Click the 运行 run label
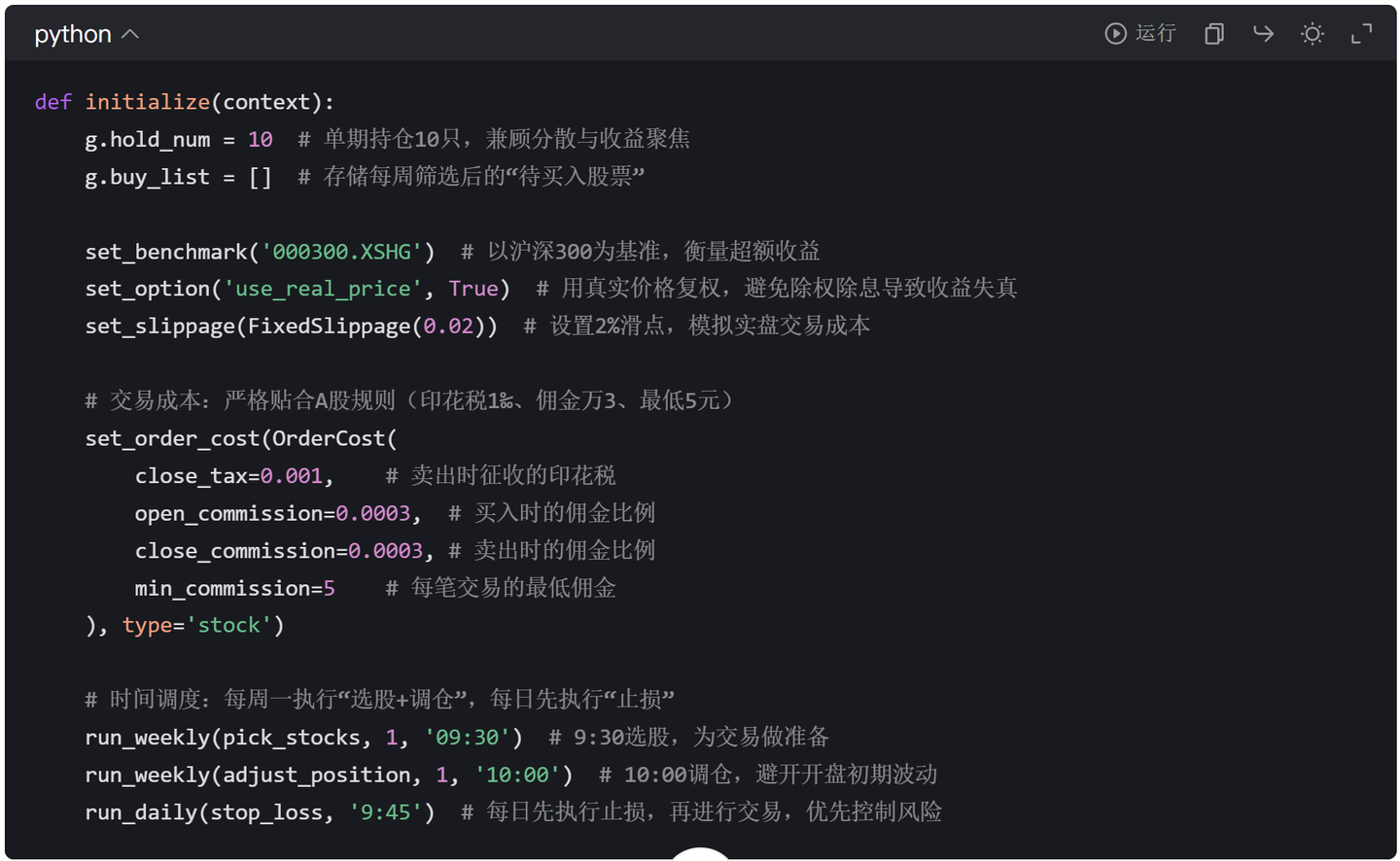The image size is (1400, 861). click(1155, 34)
